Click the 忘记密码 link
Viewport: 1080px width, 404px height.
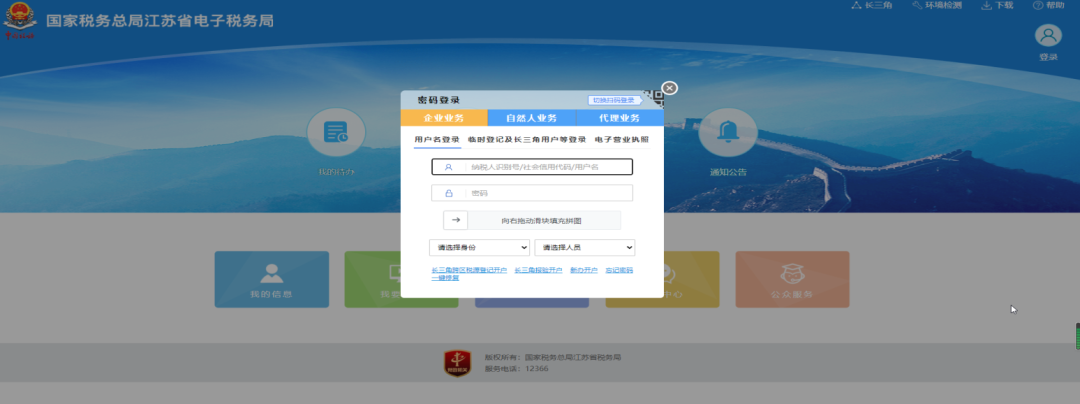(619, 270)
